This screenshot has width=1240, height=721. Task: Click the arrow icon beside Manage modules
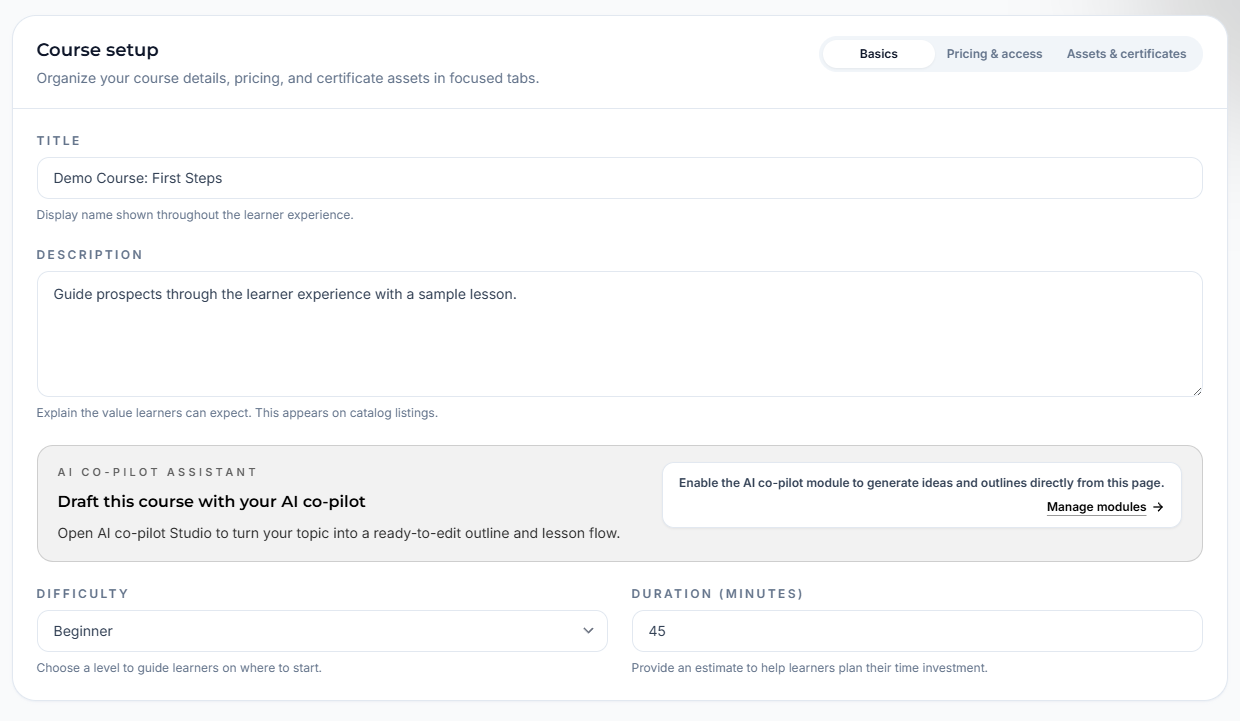[x=1158, y=507]
